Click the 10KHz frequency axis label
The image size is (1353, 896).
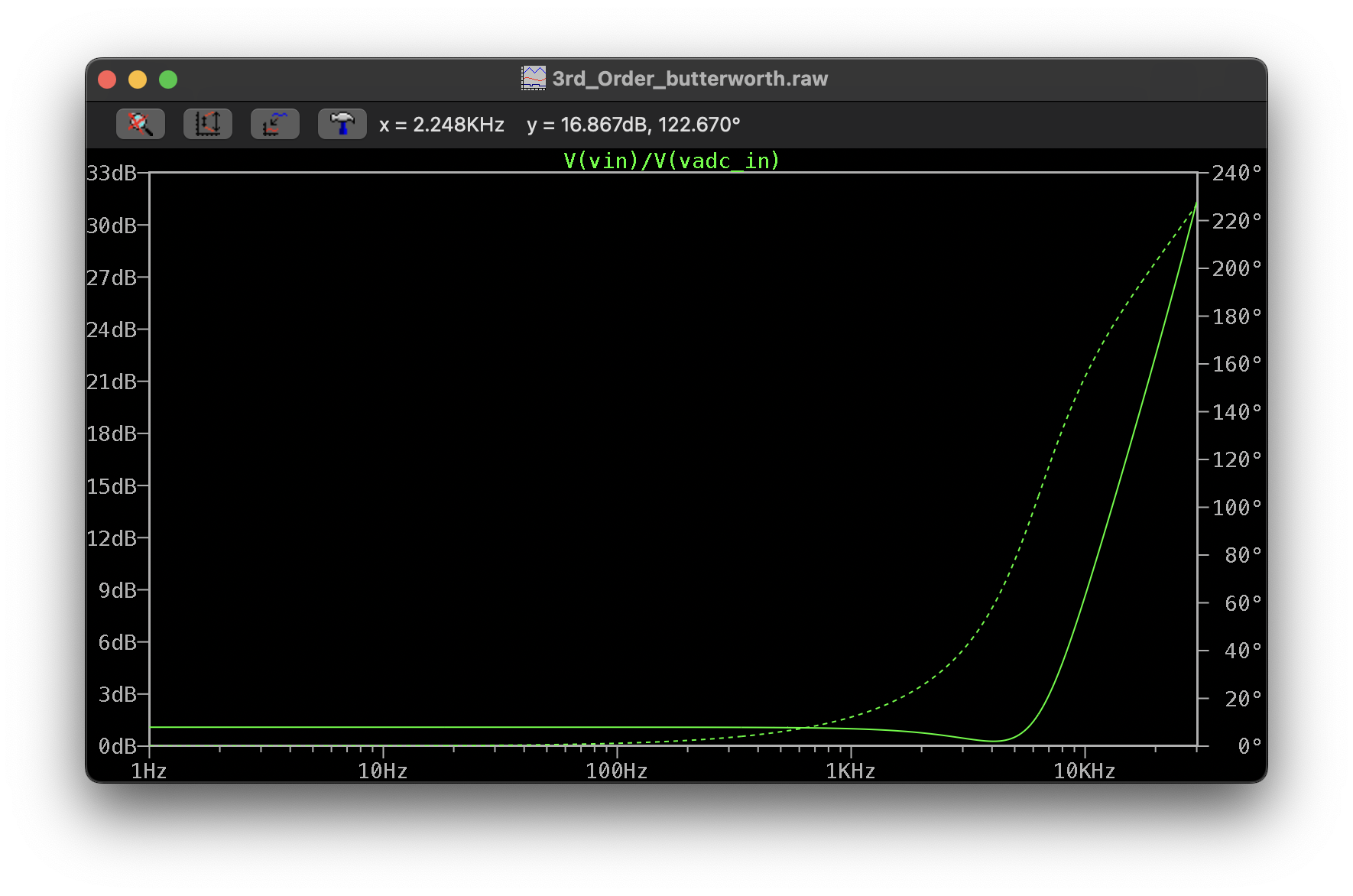[x=1084, y=771]
